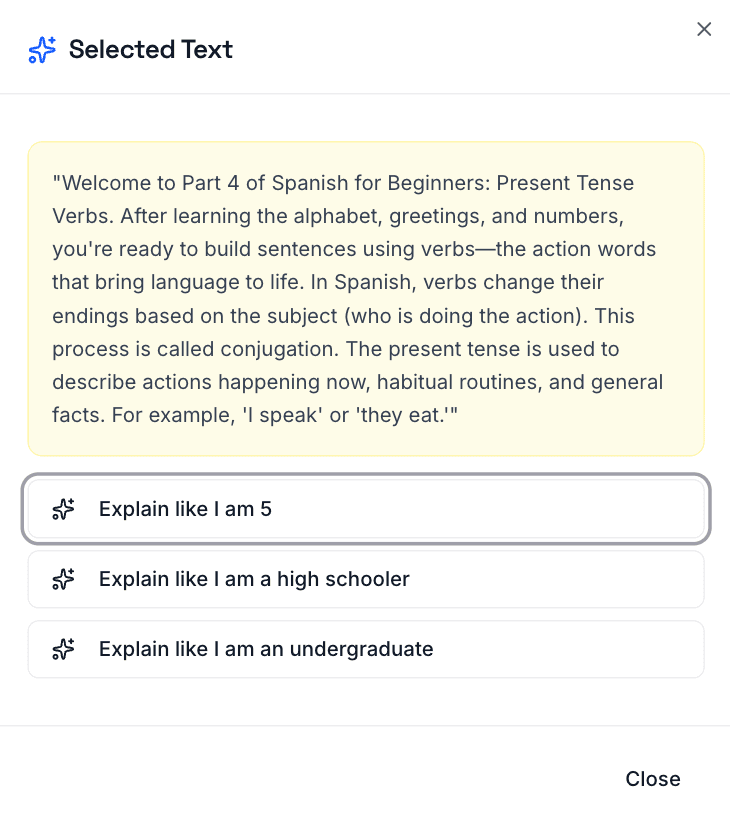Viewport: 730px width, 820px height.
Task: Click the blue sparkle icon beside Selected Text
Action: point(42,50)
